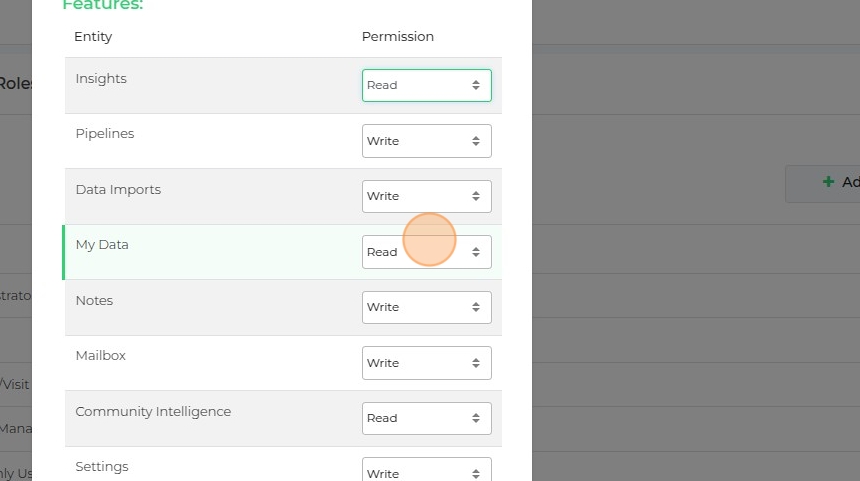
Task: Open the Pipelines permission dropdown
Action: click(426, 141)
